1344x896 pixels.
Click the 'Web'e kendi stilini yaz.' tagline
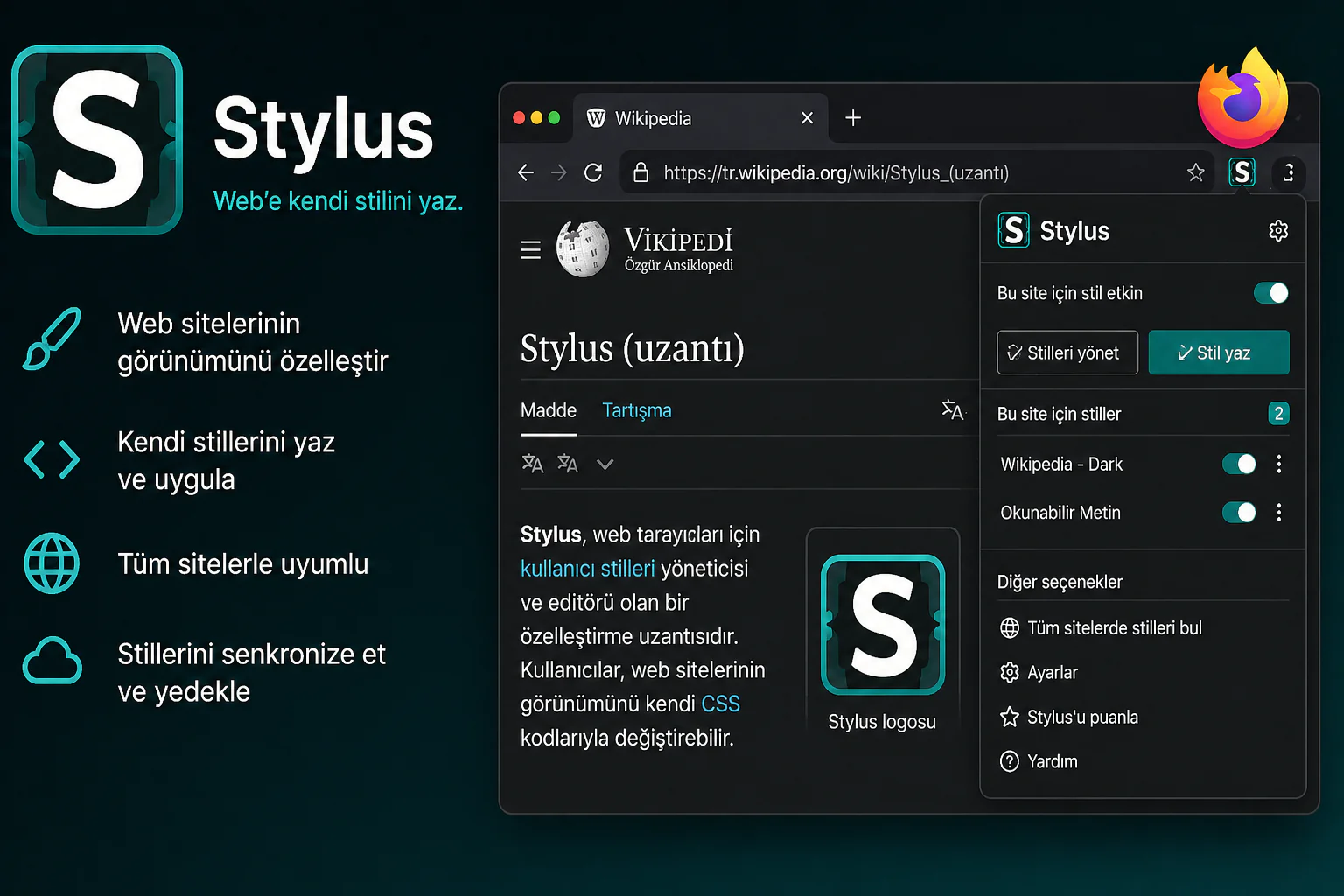338,200
